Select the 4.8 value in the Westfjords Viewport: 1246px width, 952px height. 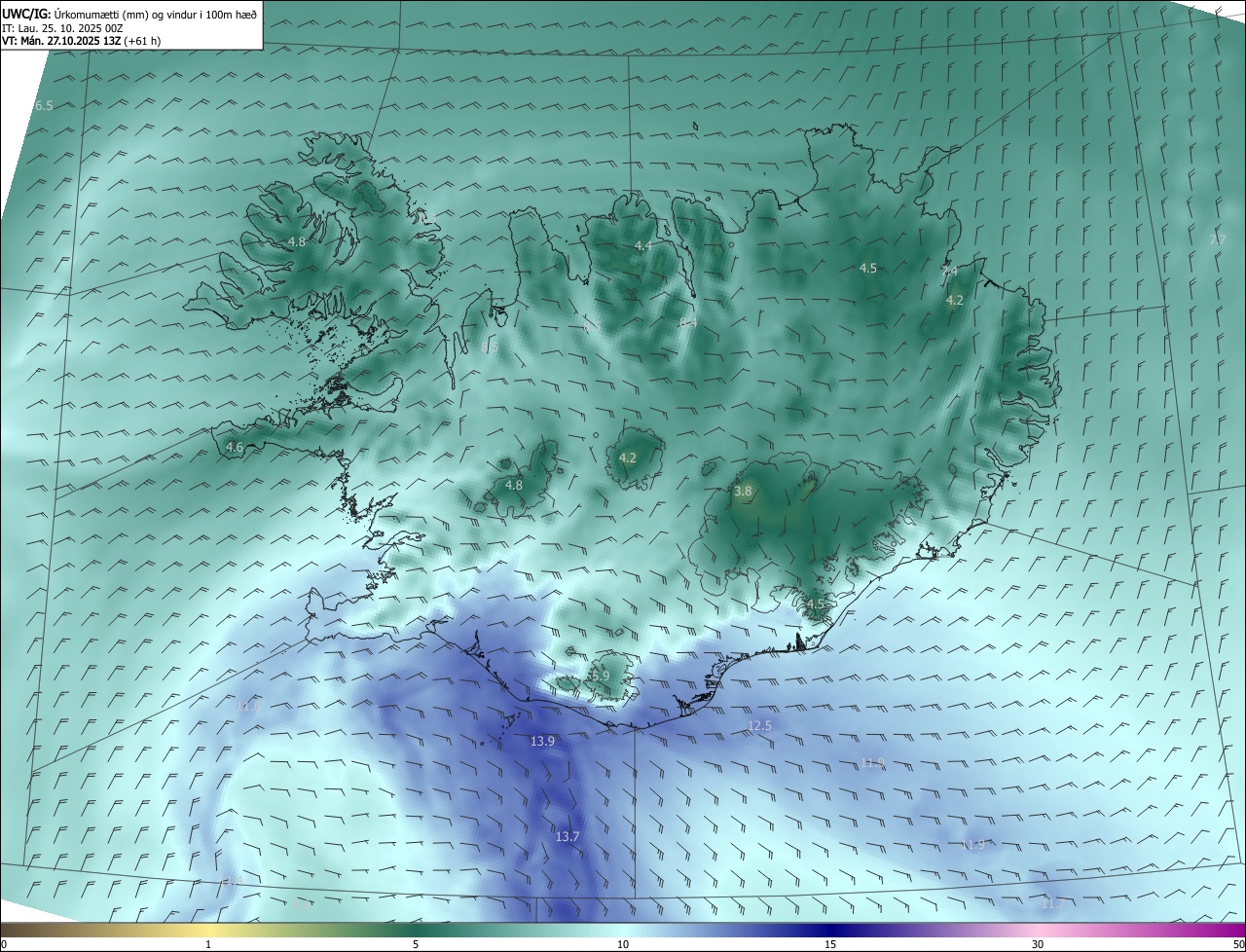[x=297, y=241]
